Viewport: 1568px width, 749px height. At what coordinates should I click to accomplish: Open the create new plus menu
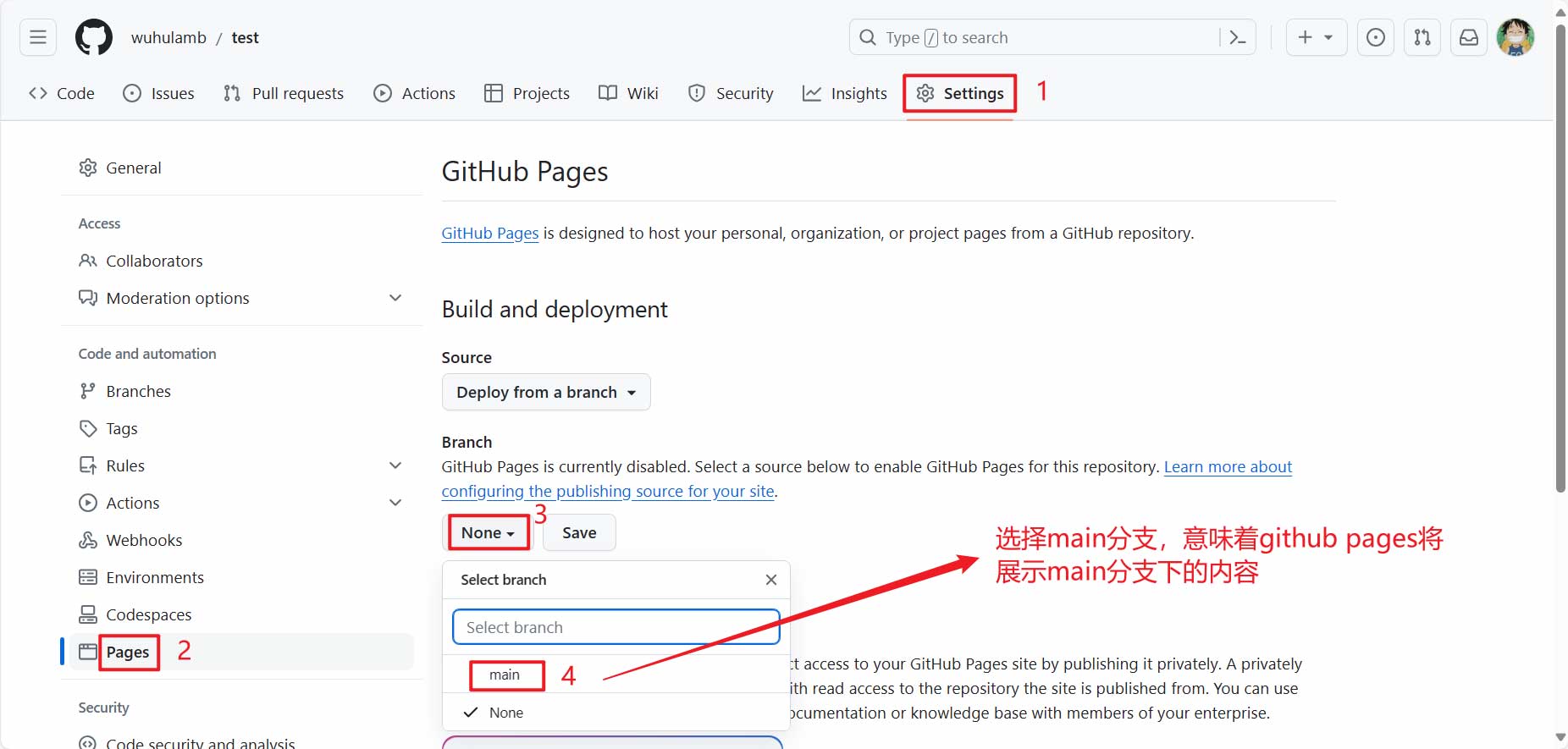[x=1317, y=37]
